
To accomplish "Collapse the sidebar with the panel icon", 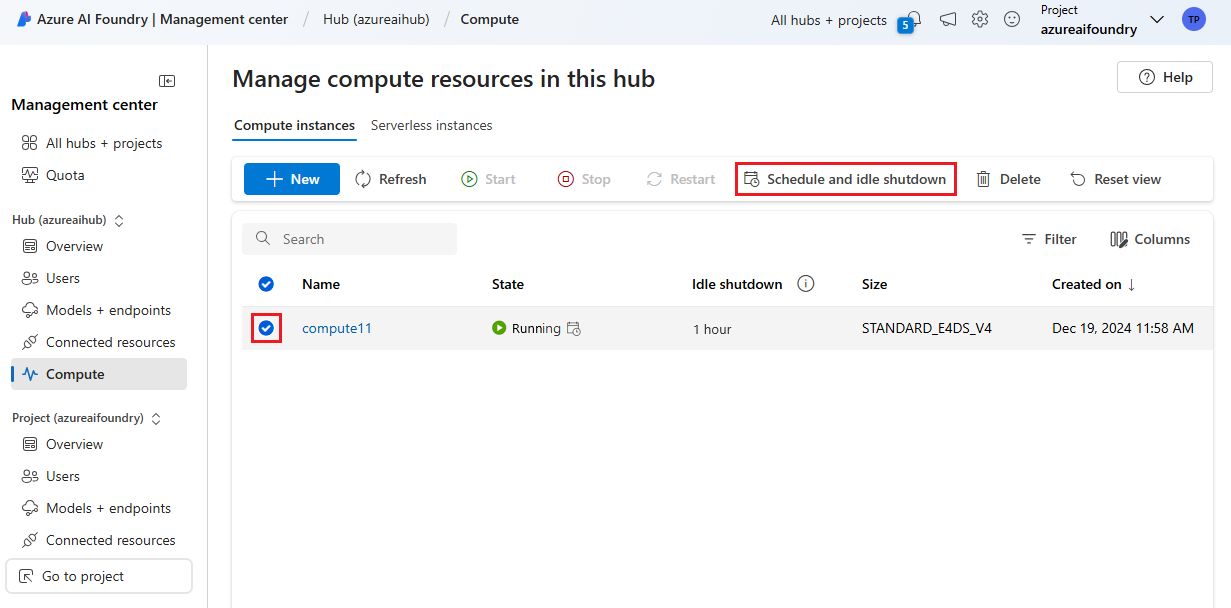I will point(167,80).
